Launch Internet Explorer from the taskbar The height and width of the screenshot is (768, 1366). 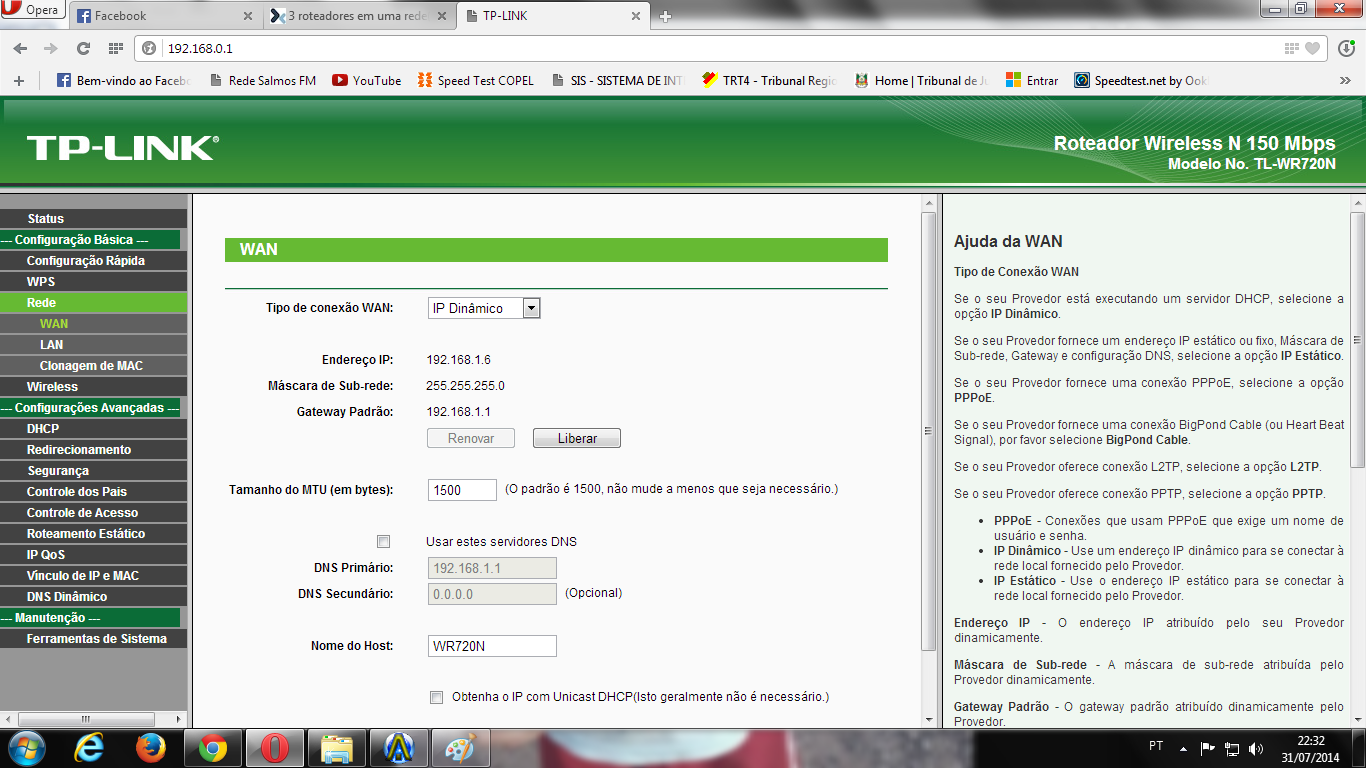(x=90, y=748)
